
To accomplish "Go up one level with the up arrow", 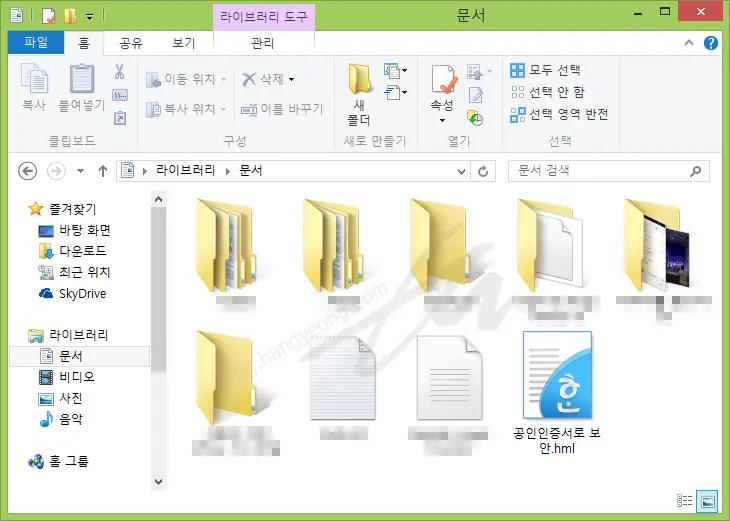I will coord(103,171).
